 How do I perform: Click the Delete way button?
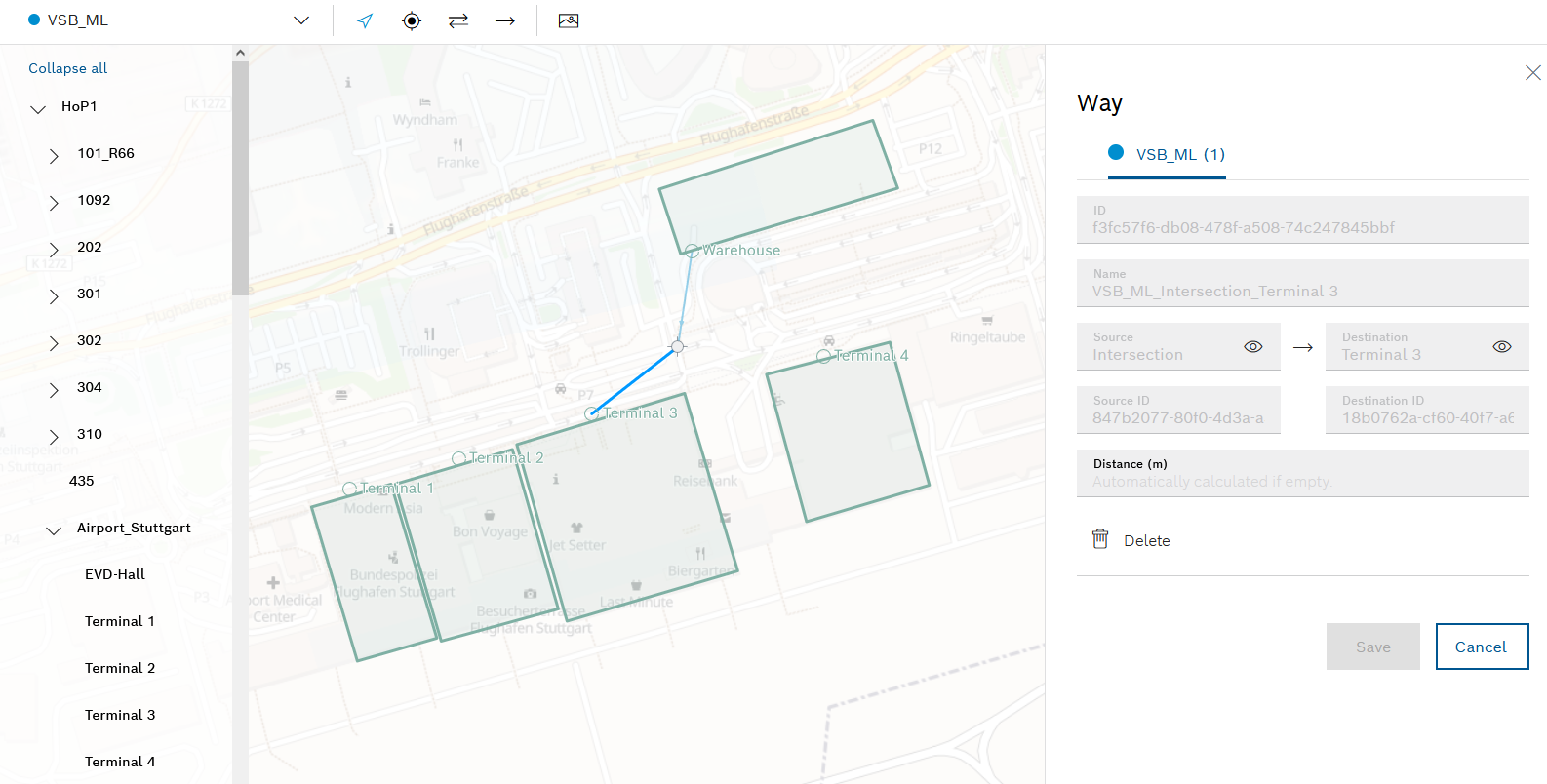click(1131, 540)
